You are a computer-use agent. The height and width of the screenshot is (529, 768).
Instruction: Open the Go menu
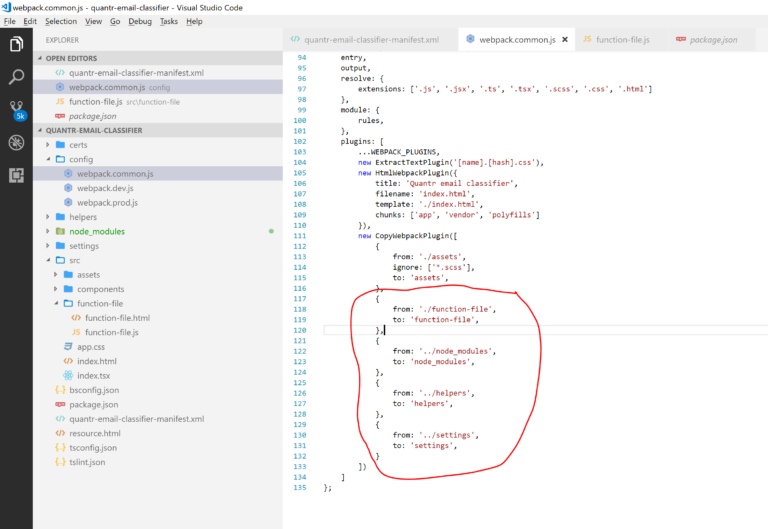[x=115, y=21]
